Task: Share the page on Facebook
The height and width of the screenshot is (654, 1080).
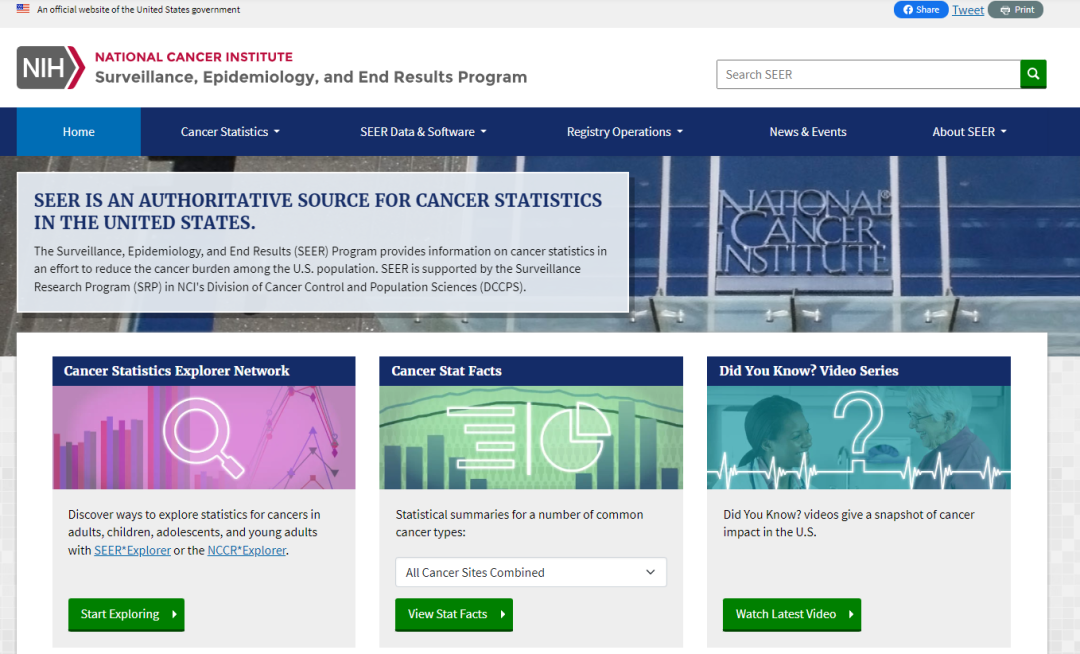Action: (921, 10)
